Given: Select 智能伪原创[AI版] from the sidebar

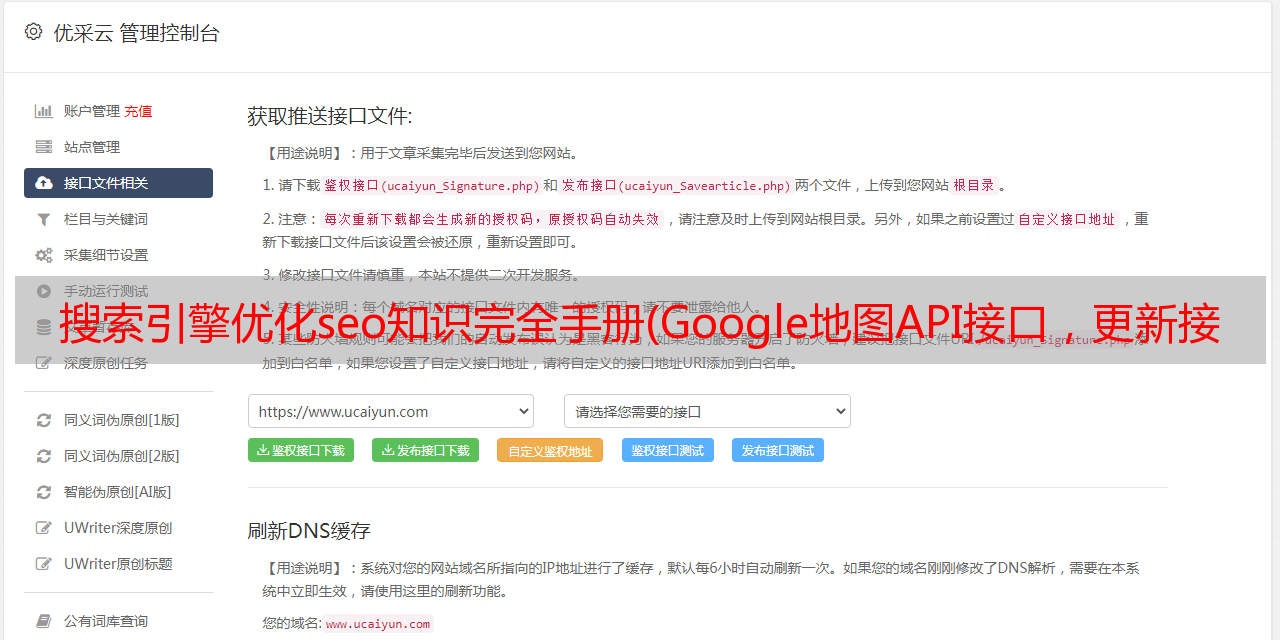Looking at the screenshot, I should [x=117, y=492].
